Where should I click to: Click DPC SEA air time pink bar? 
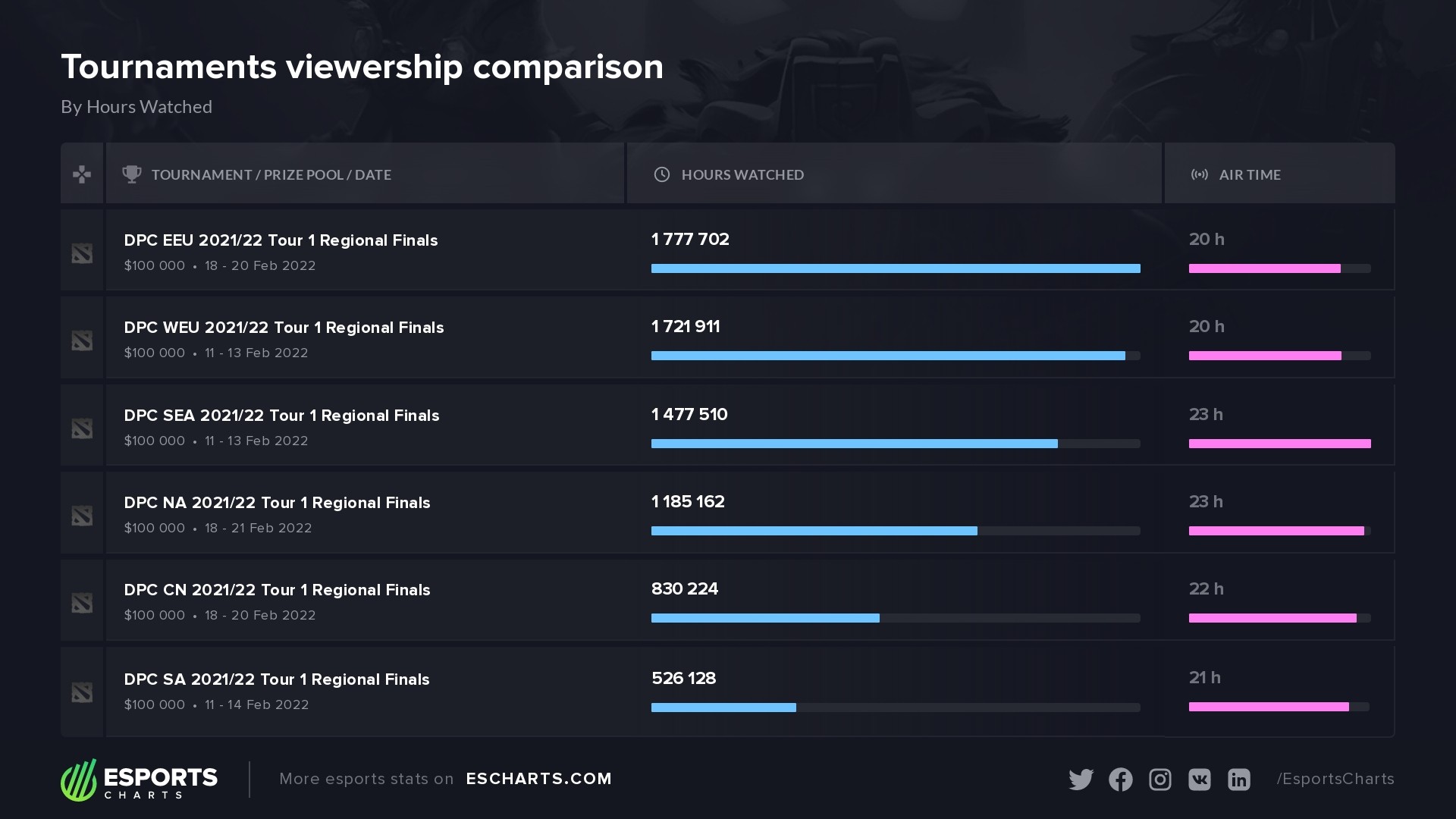1279,444
